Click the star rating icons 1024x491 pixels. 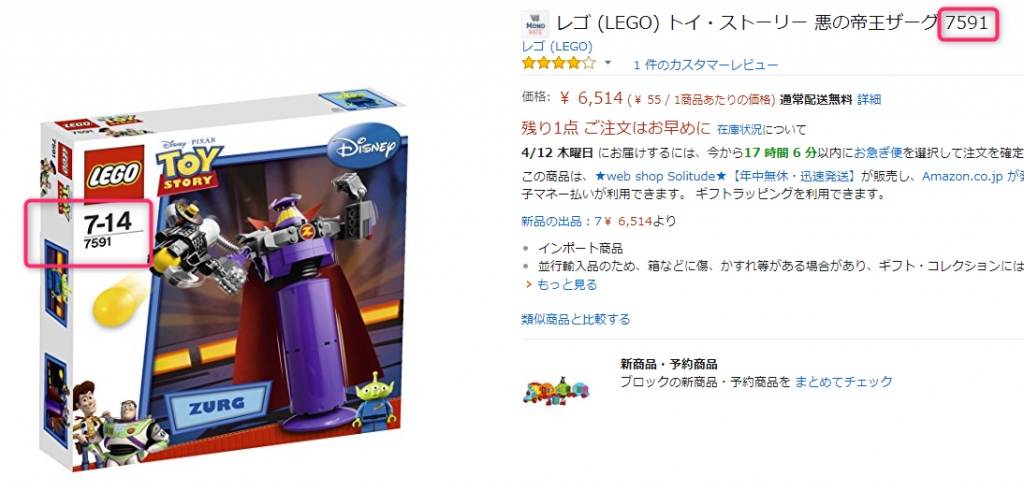[x=558, y=63]
